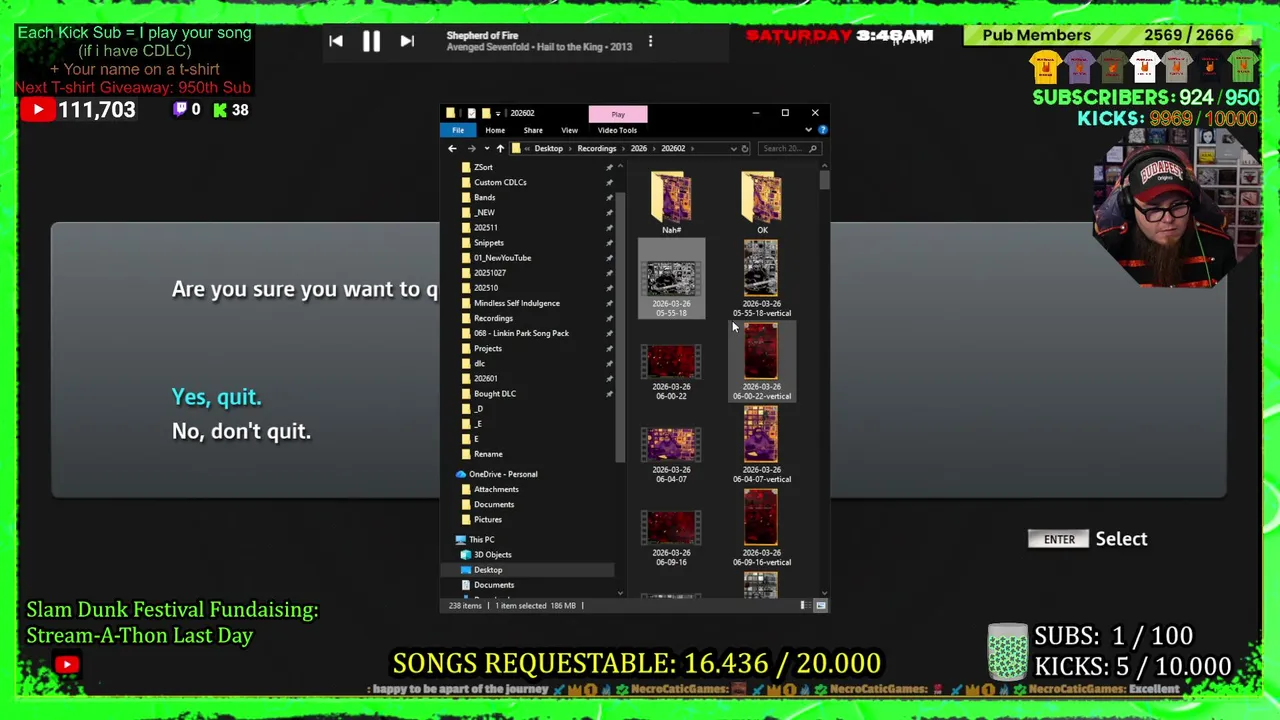Click the pin icon beside Snippets
This screenshot has height=720, width=1280.
coord(609,242)
